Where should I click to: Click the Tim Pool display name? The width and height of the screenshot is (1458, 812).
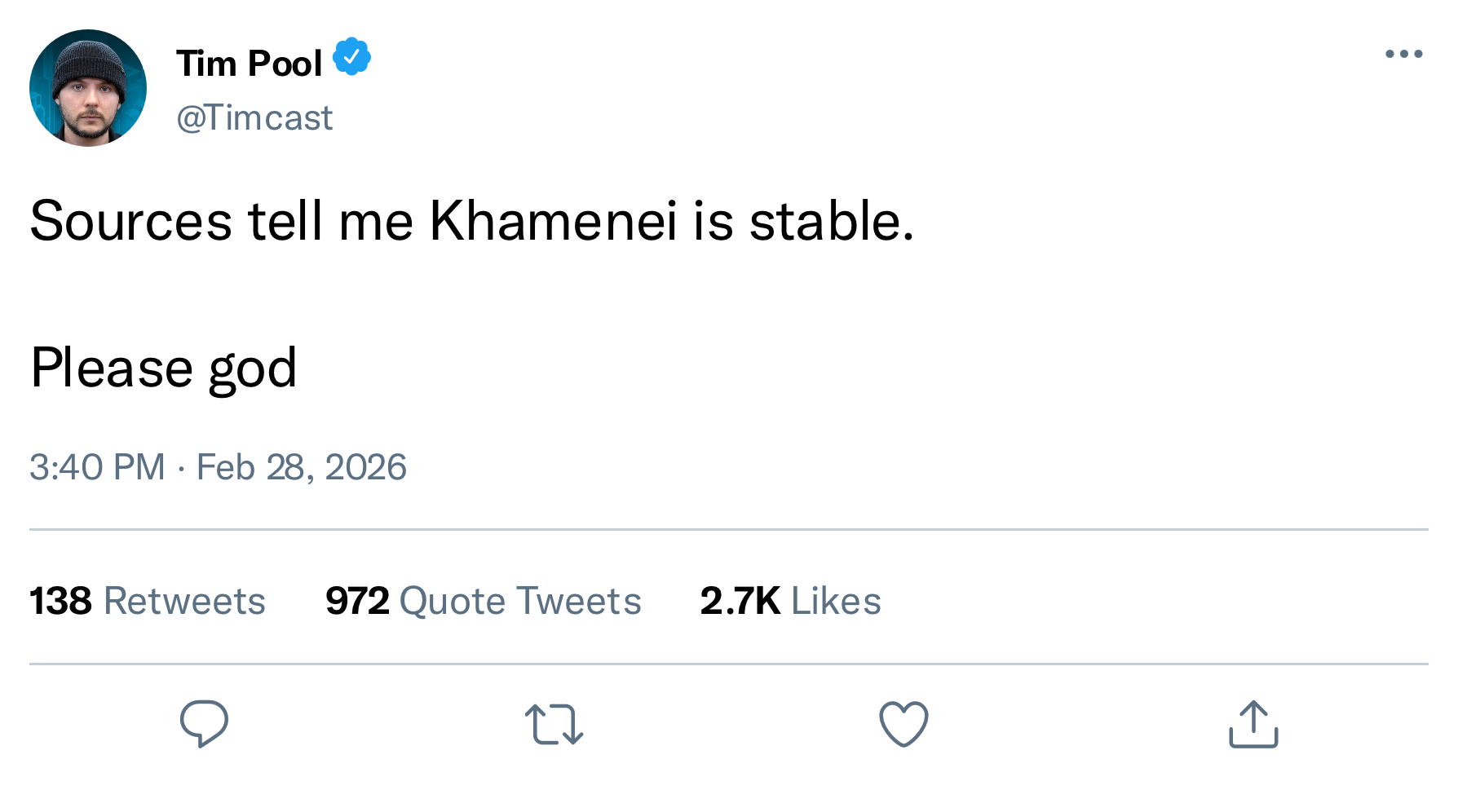coord(250,64)
